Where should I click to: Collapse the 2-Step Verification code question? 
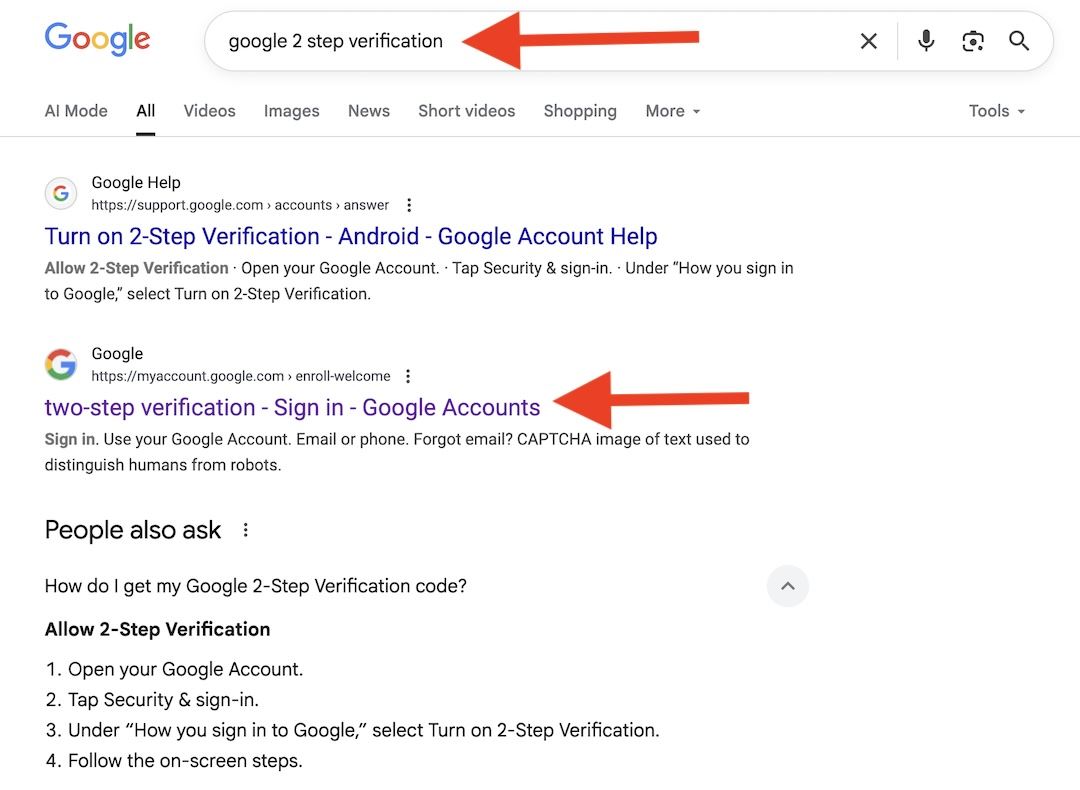[x=788, y=586]
